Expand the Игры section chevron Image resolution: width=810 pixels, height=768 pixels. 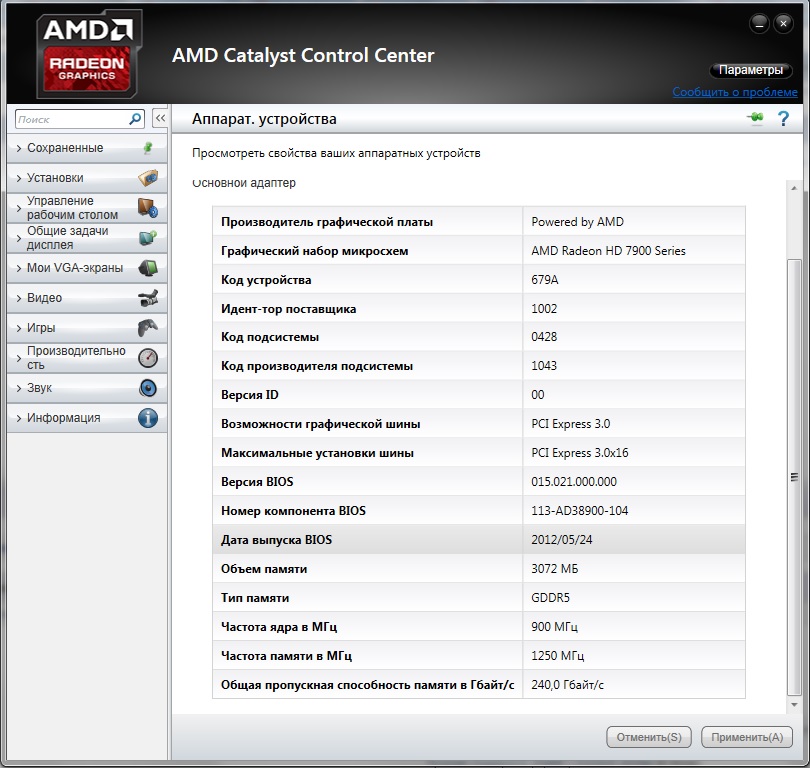(19, 328)
